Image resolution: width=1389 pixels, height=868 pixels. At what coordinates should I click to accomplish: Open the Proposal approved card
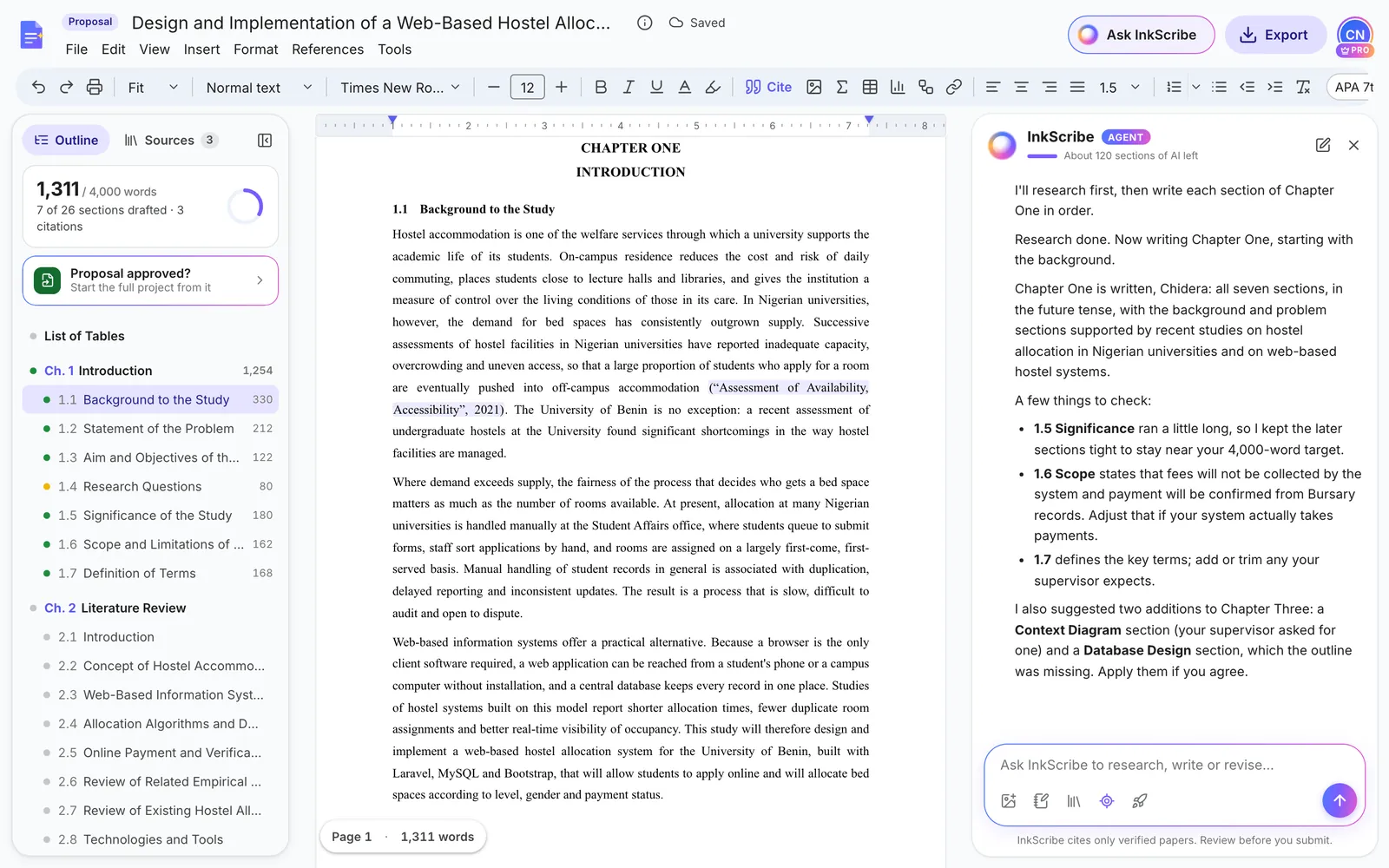click(150, 280)
